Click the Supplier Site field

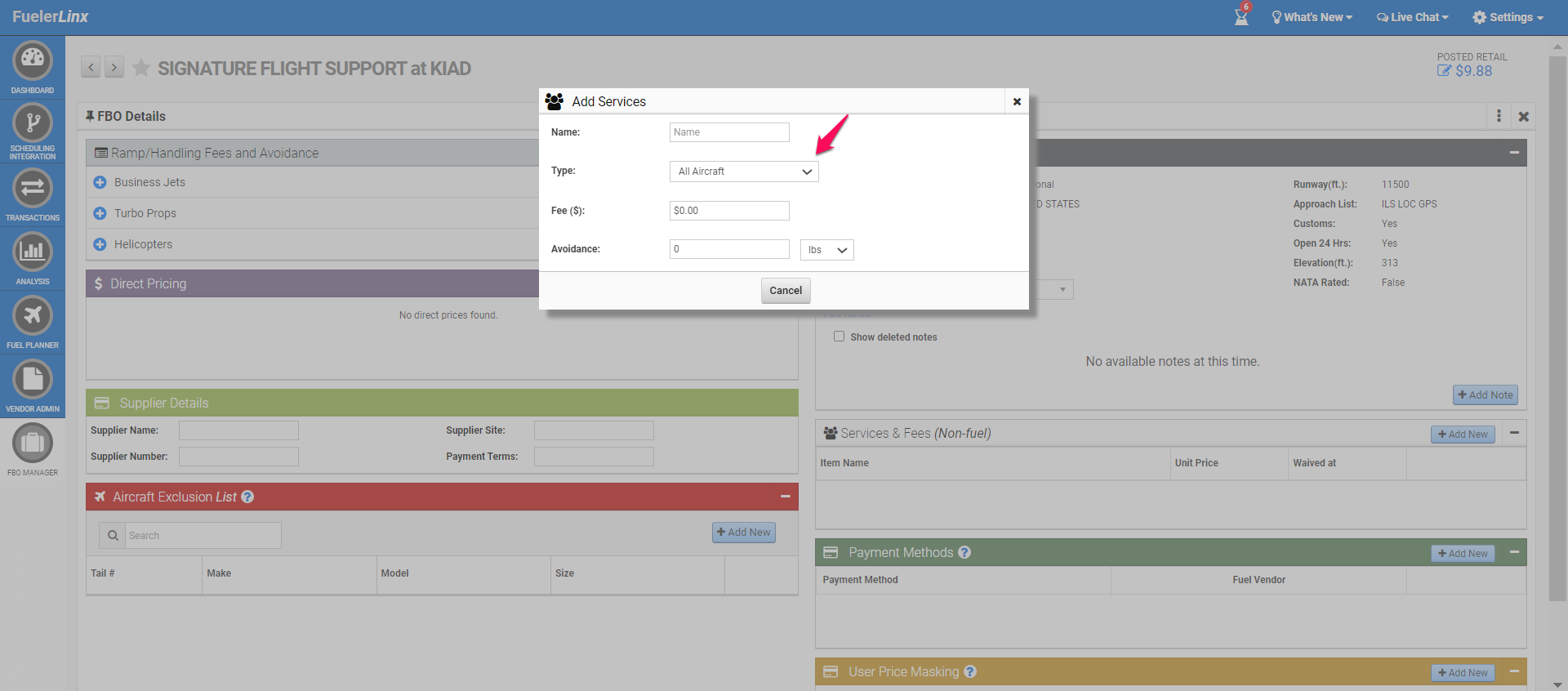tap(594, 430)
